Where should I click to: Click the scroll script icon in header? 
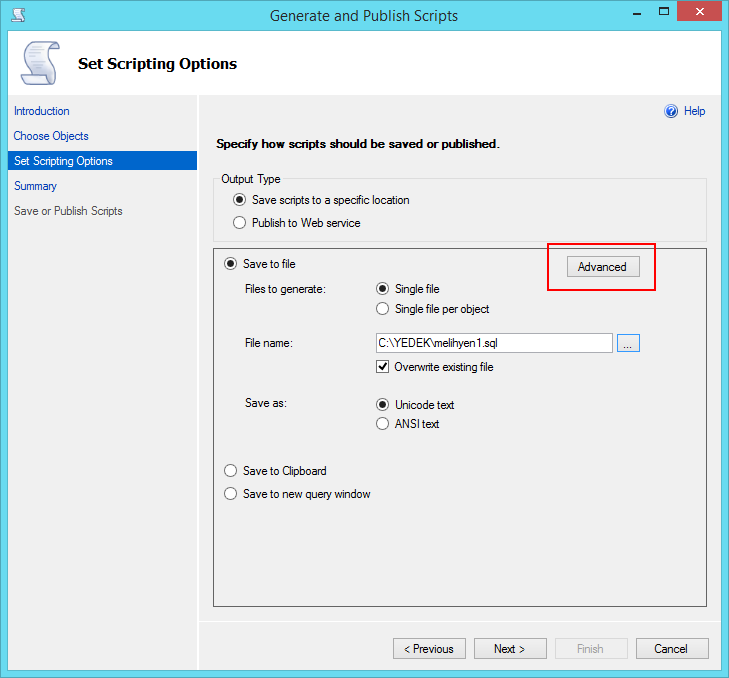[41, 64]
